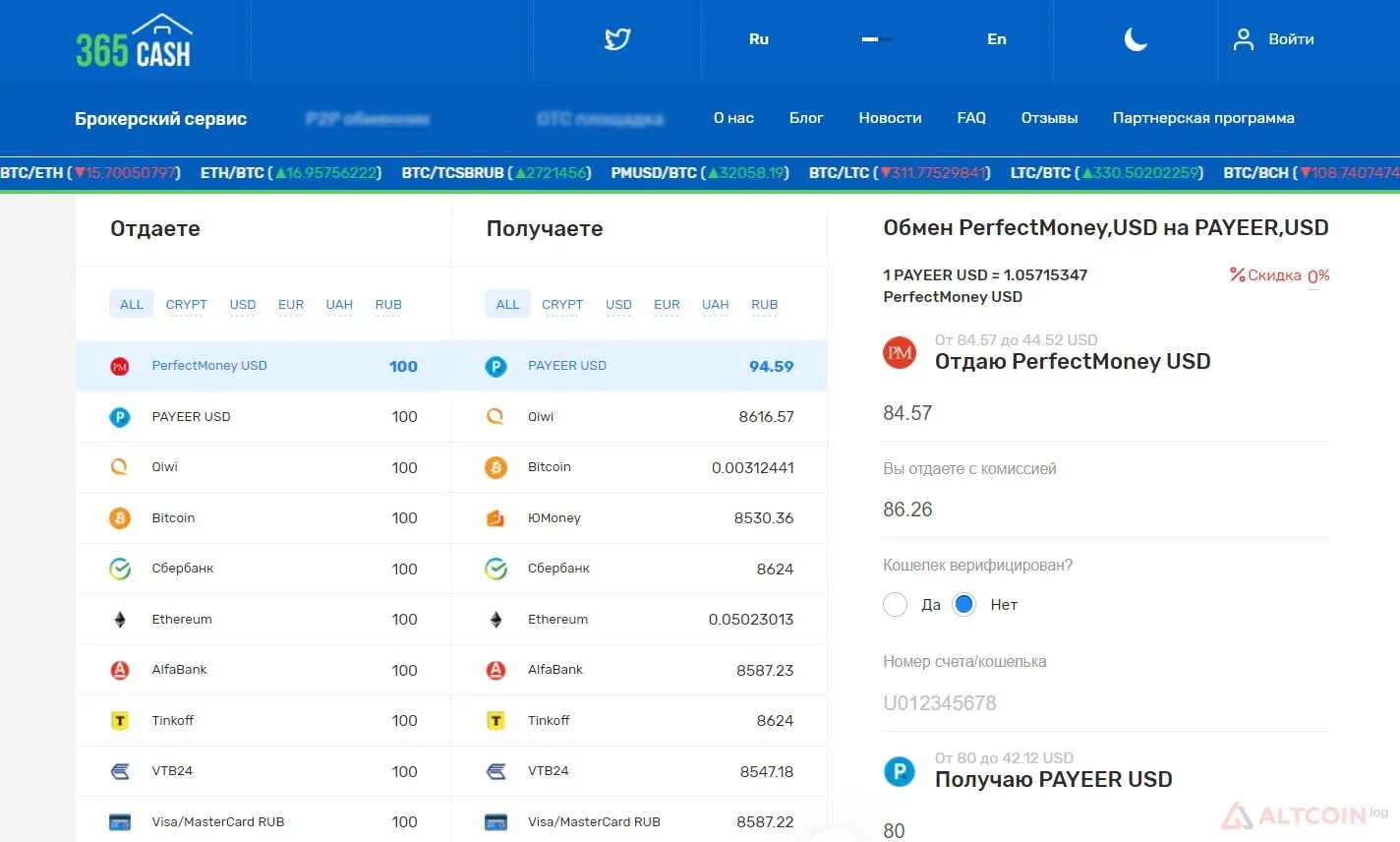Click AlfaBank icon in Отдаете list
The width and height of the screenshot is (1400, 842).
pyautogui.click(x=120, y=670)
